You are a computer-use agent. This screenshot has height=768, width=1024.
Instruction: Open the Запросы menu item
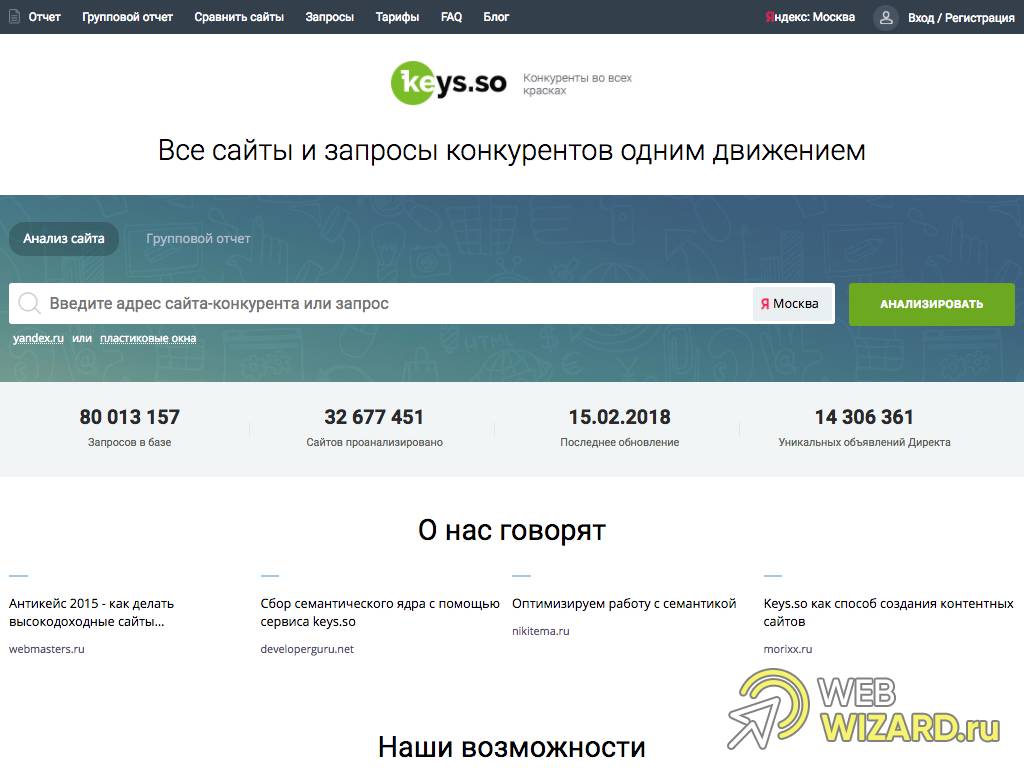(330, 17)
